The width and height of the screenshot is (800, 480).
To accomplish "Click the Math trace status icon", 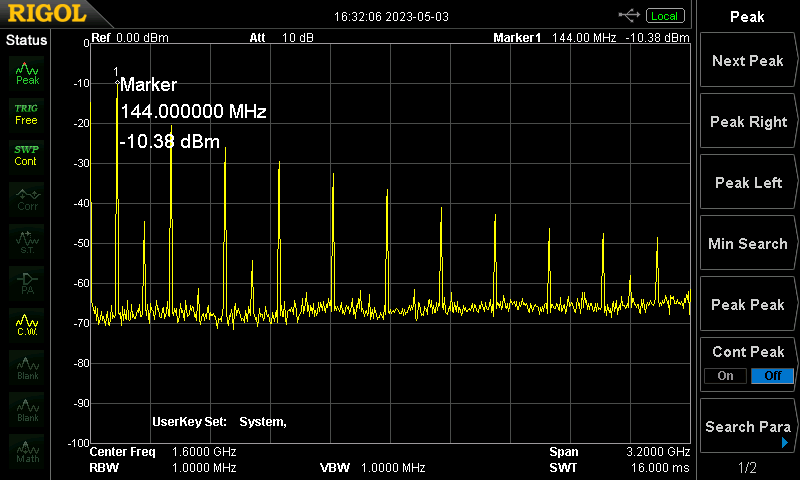I will coord(27,452).
